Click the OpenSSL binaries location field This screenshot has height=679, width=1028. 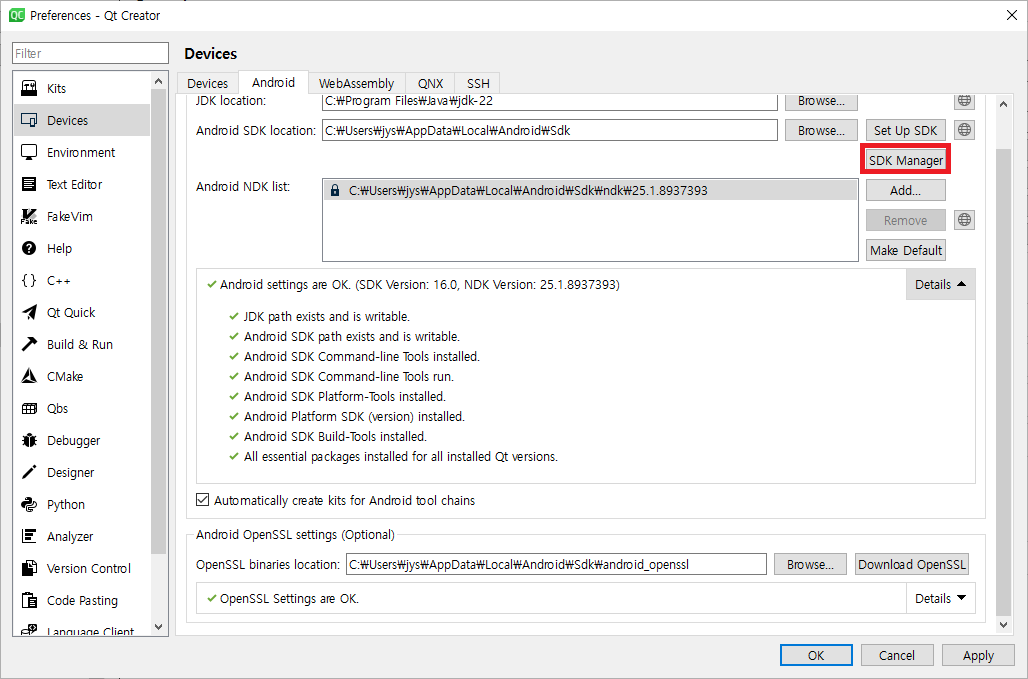(x=556, y=564)
